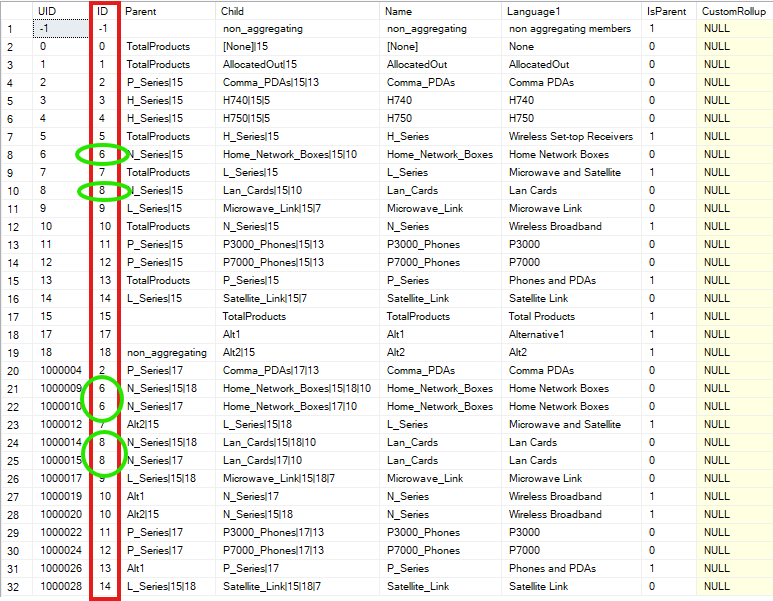Select the IsParent column header

(669, 11)
